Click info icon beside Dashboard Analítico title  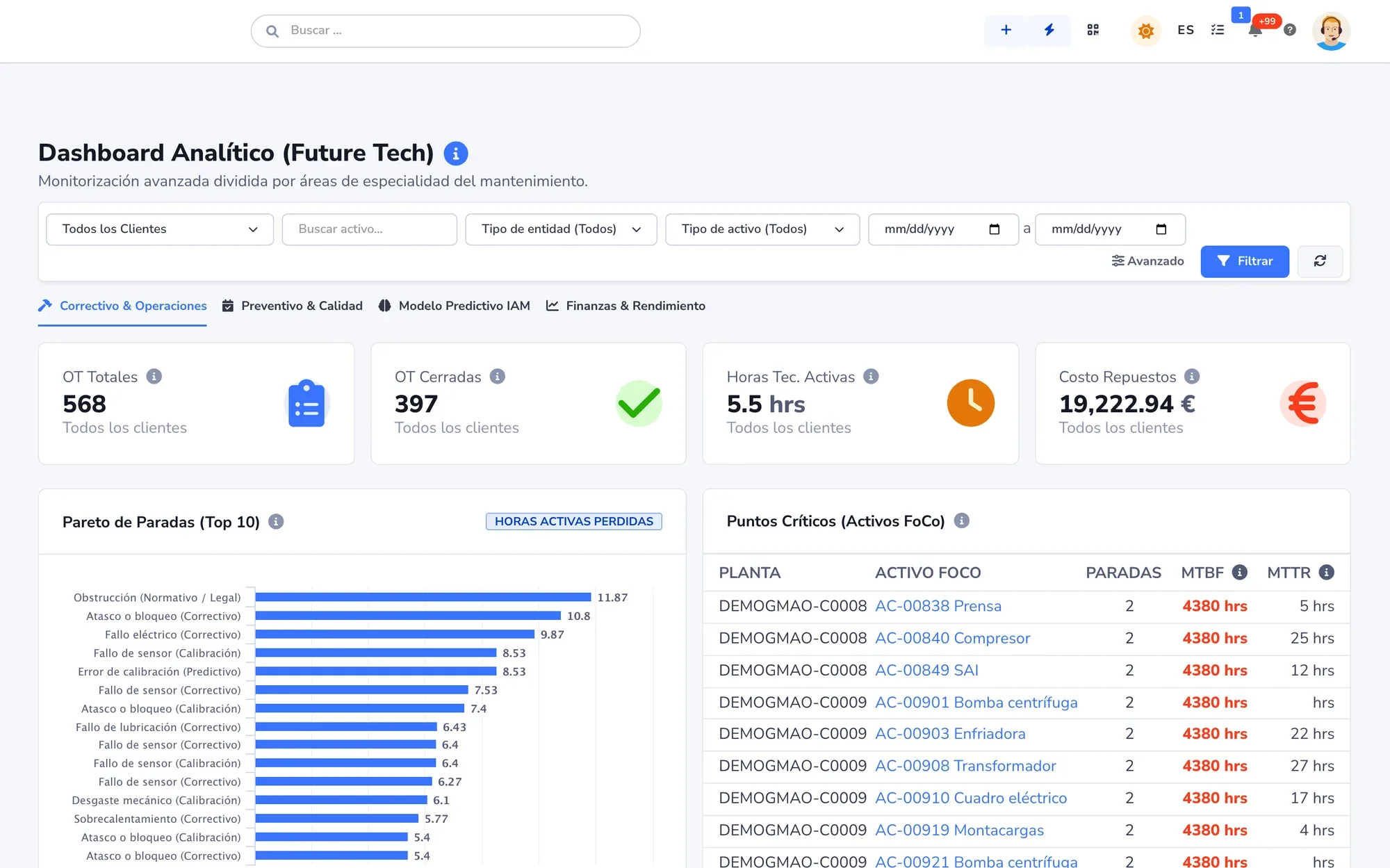(456, 154)
